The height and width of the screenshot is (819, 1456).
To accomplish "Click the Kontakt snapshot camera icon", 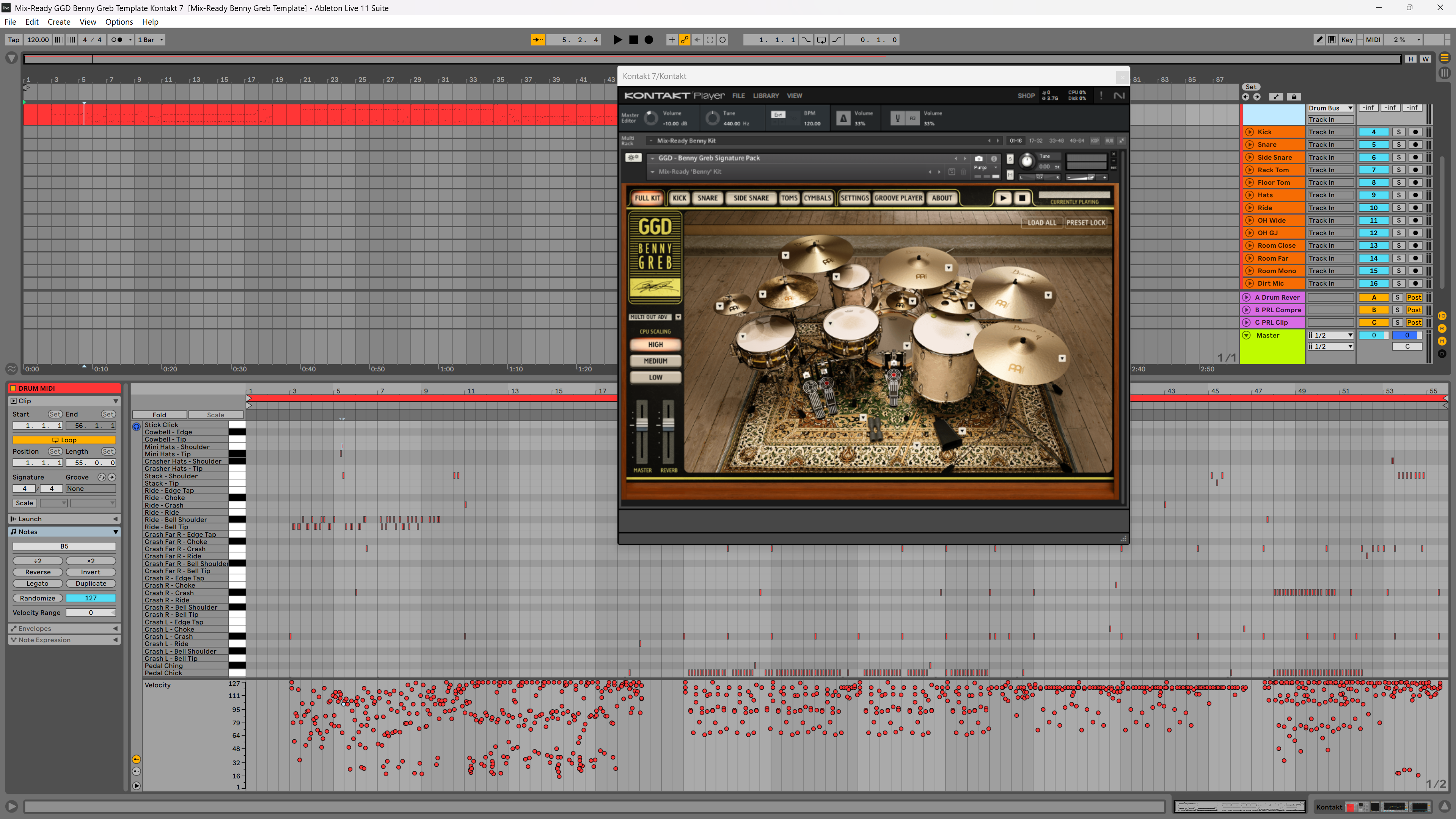I will coord(979,159).
